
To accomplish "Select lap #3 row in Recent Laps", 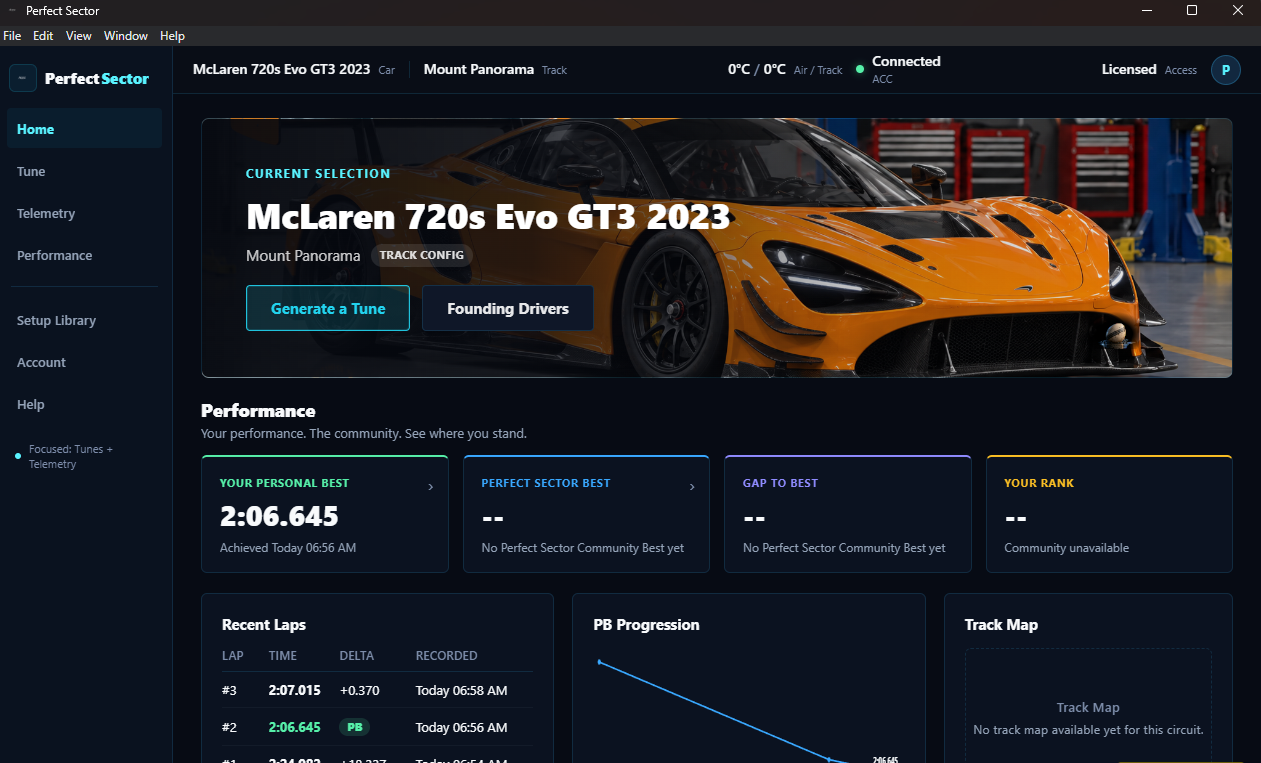I will coord(377,690).
